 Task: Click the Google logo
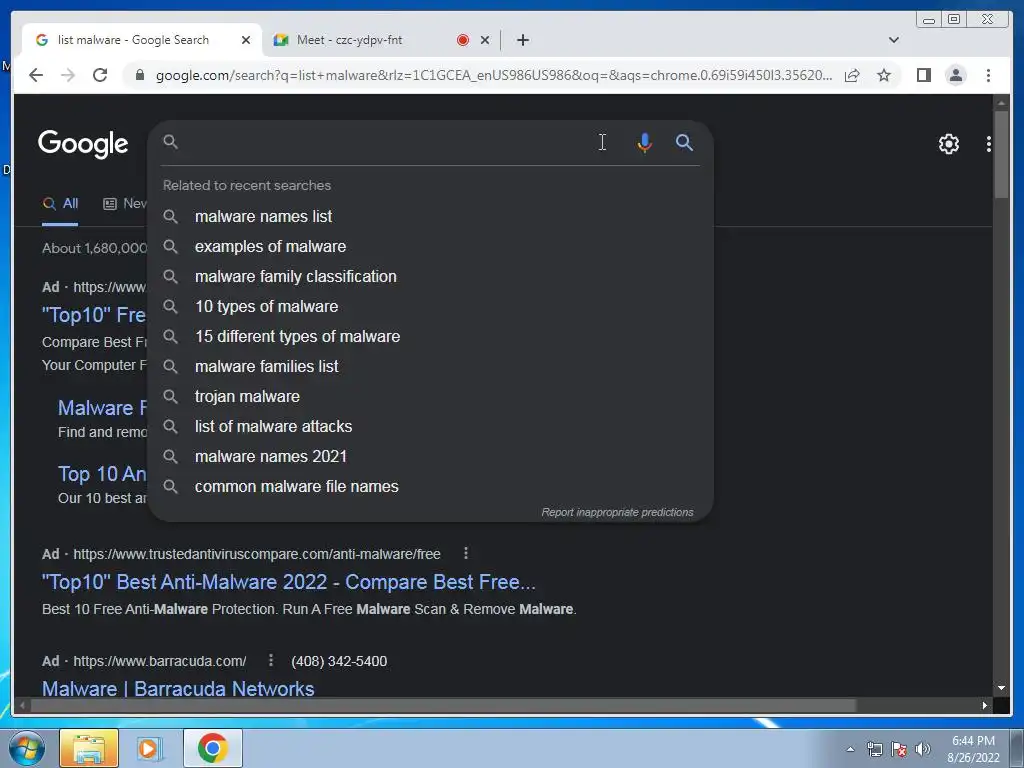click(83, 144)
